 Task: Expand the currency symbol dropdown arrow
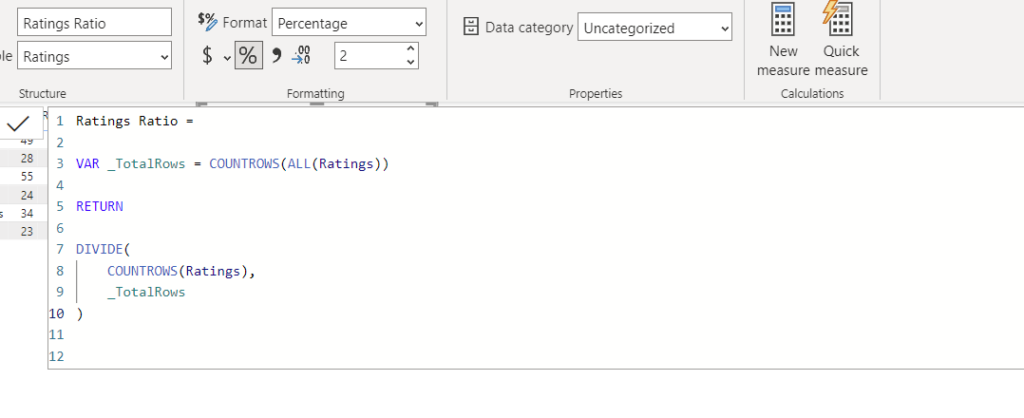tap(227, 57)
